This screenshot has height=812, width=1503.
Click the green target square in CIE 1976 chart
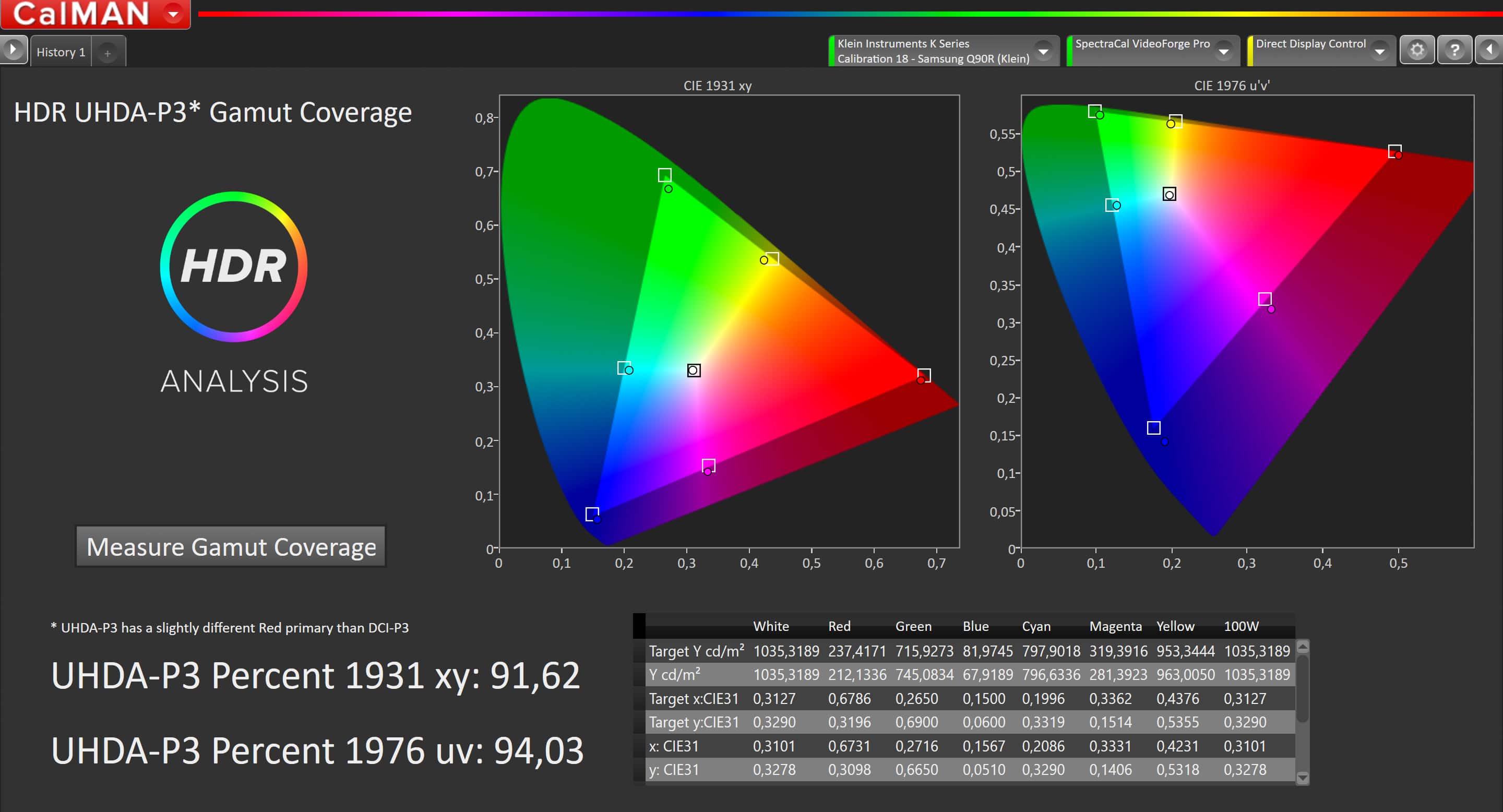pos(1094,111)
